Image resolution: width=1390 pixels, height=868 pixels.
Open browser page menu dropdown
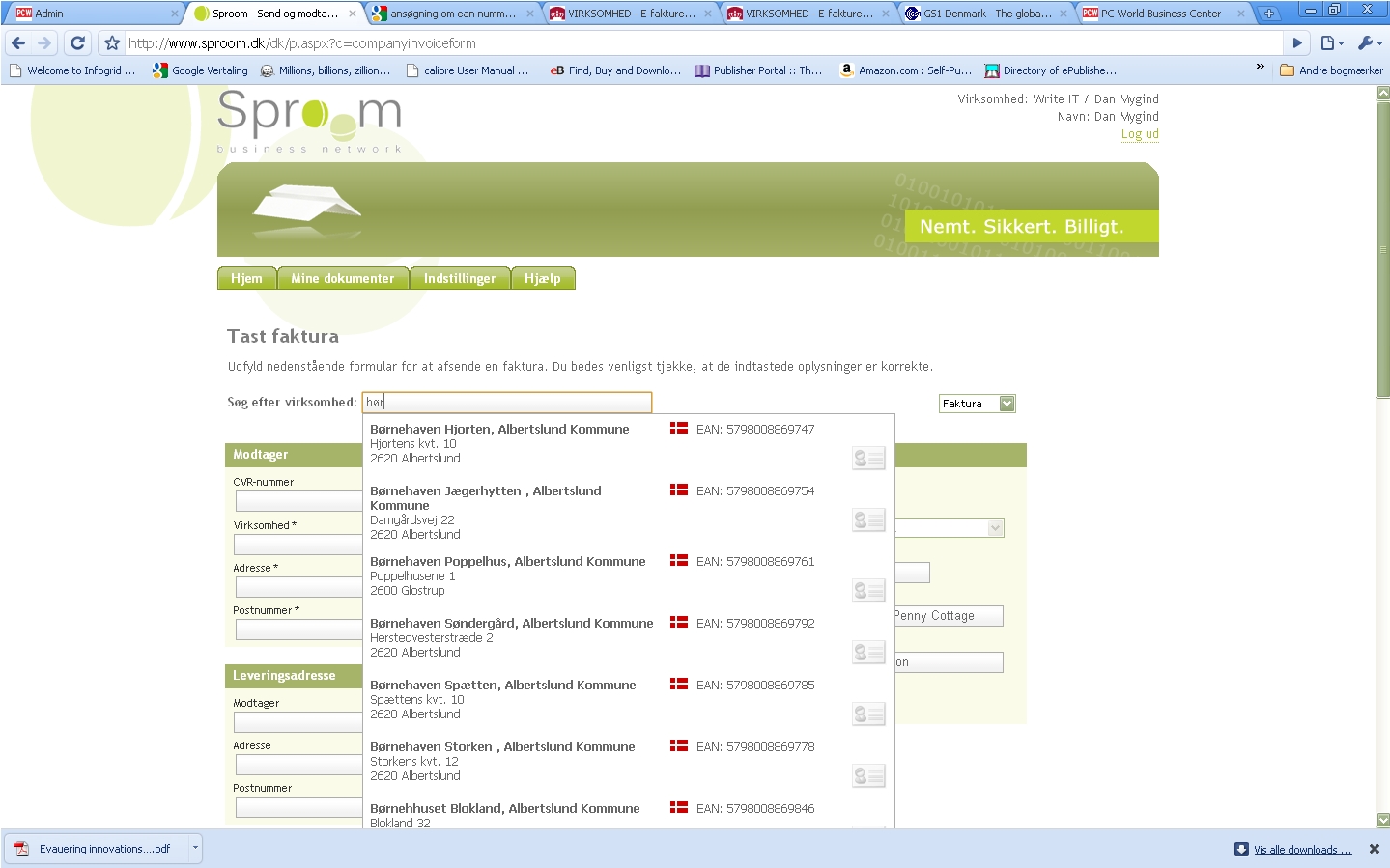click(1332, 43)
